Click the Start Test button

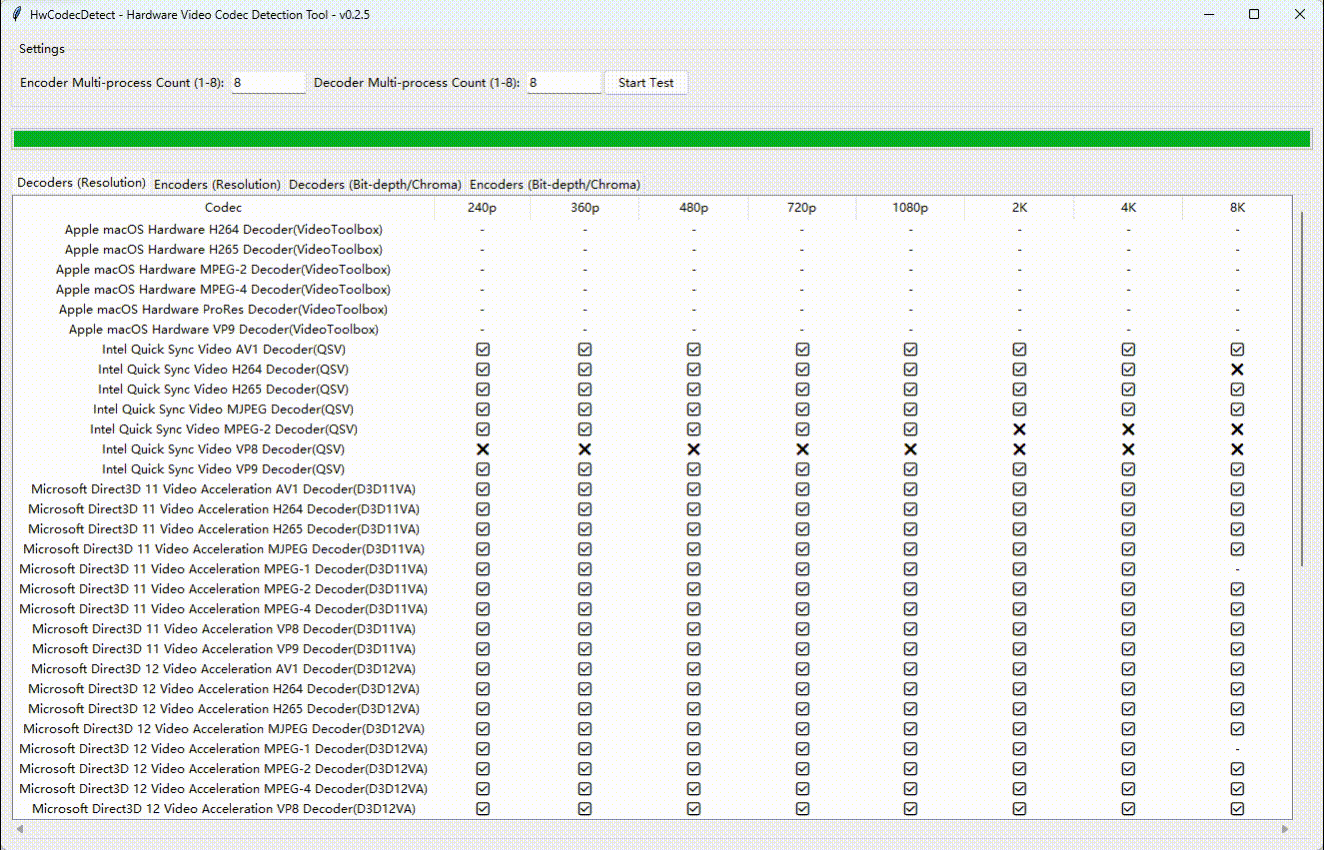pos(646,83)
